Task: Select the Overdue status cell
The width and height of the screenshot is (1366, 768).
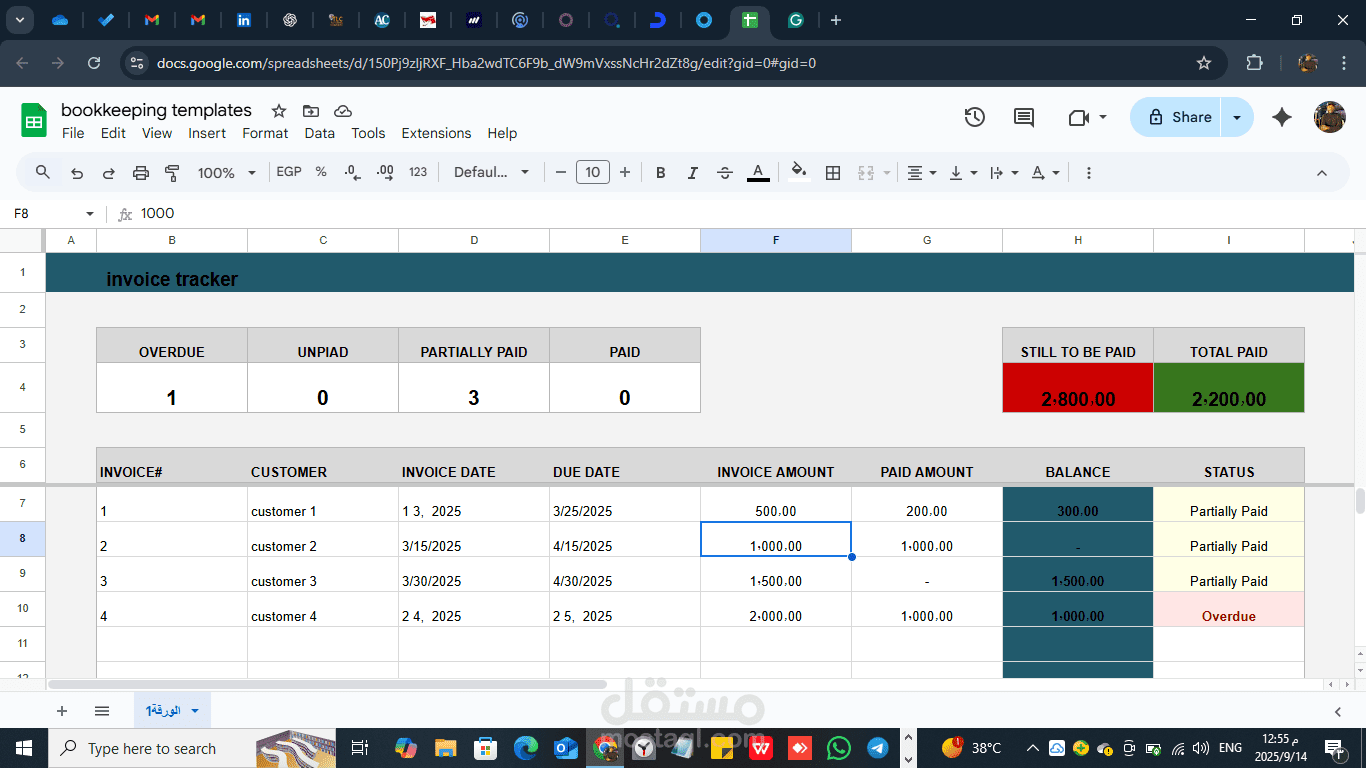Action: point(1229,609)
